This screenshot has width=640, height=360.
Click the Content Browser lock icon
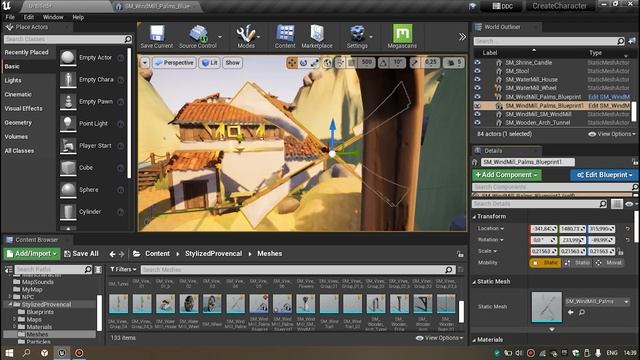pos(460,254)
